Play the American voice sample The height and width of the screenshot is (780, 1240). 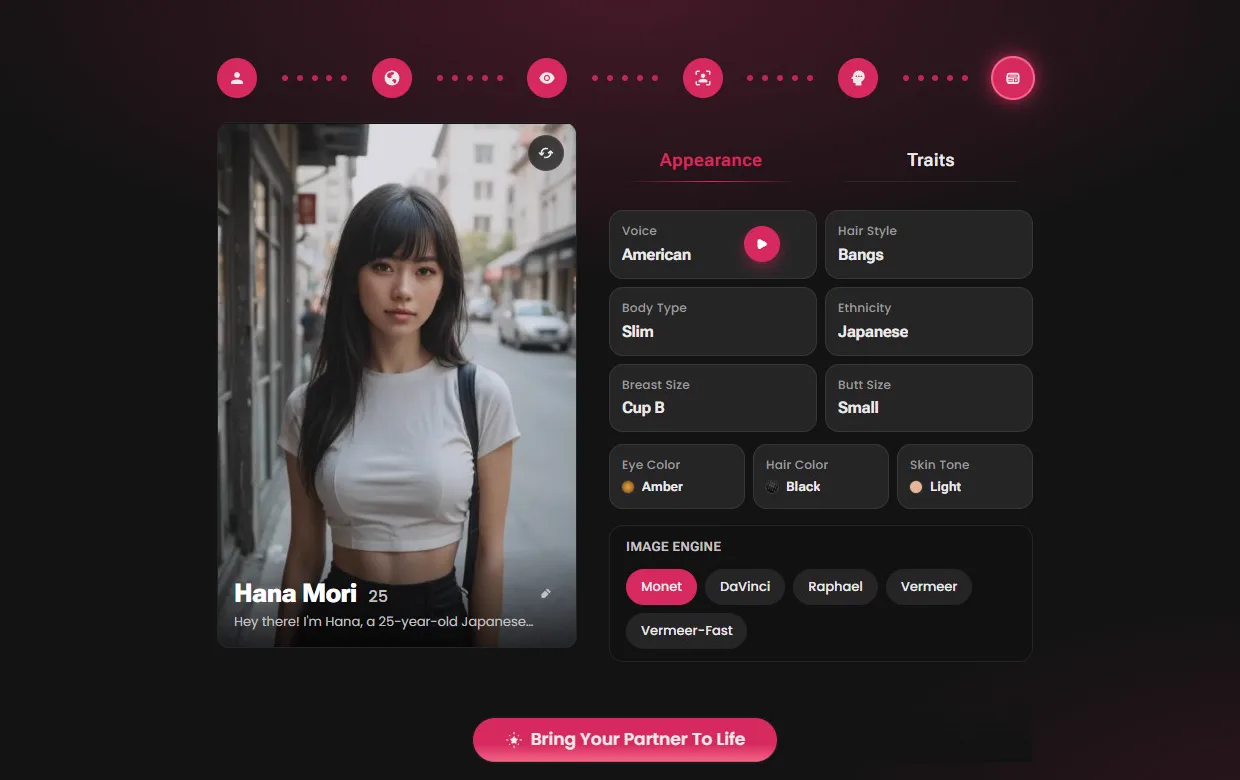click(x=762, y=244)
